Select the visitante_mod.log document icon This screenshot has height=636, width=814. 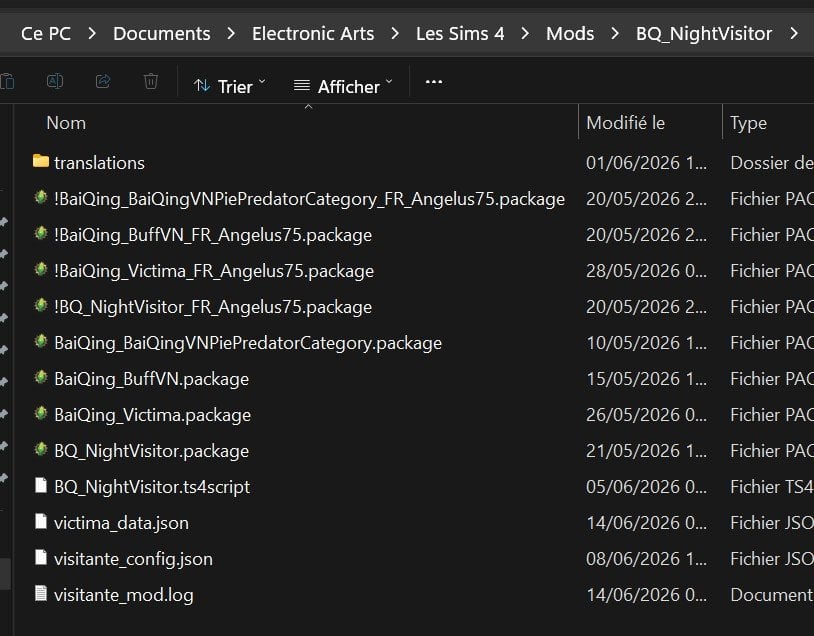pyautogui.click(x=40, y=593)
